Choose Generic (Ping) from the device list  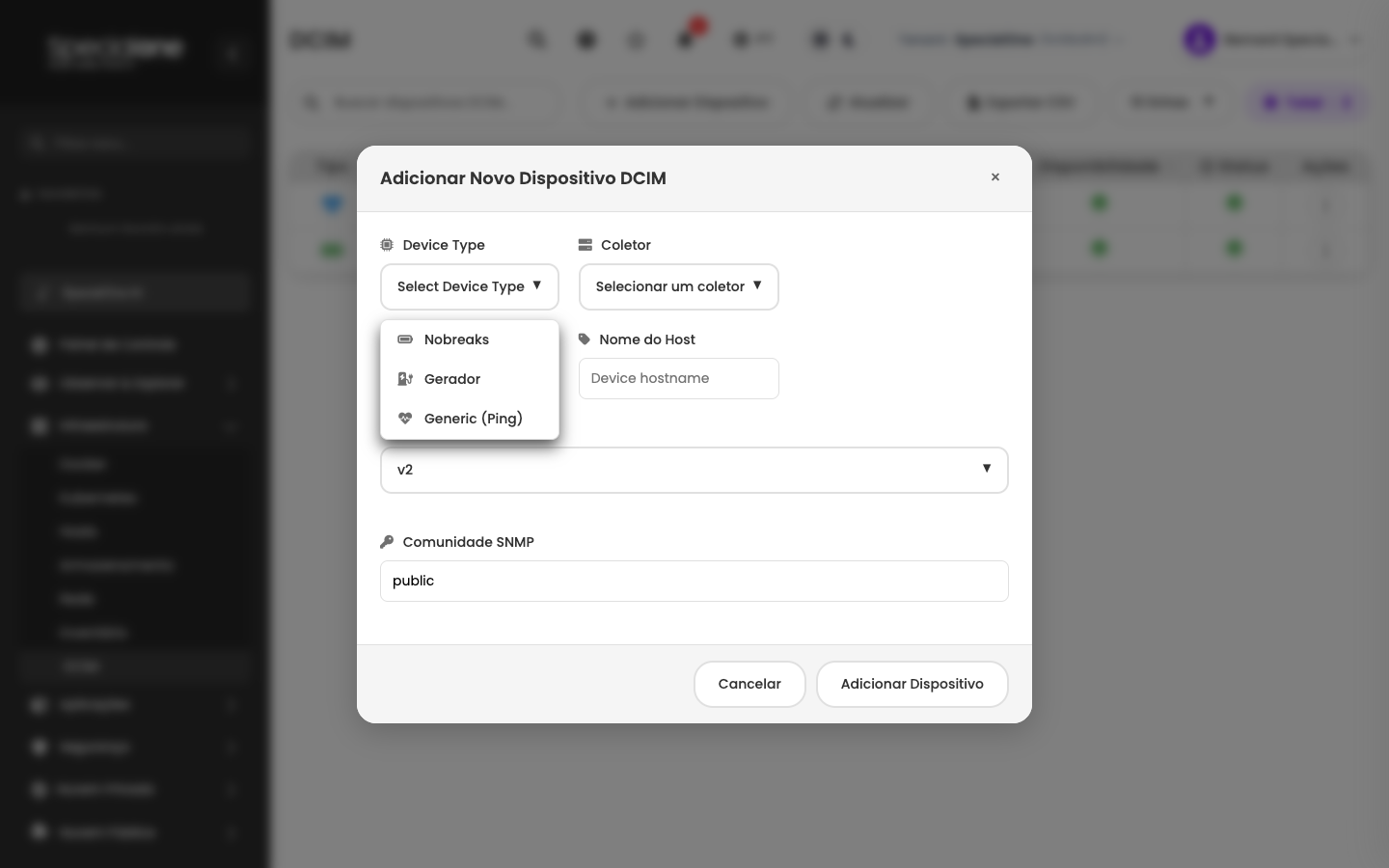coord(470,419)
